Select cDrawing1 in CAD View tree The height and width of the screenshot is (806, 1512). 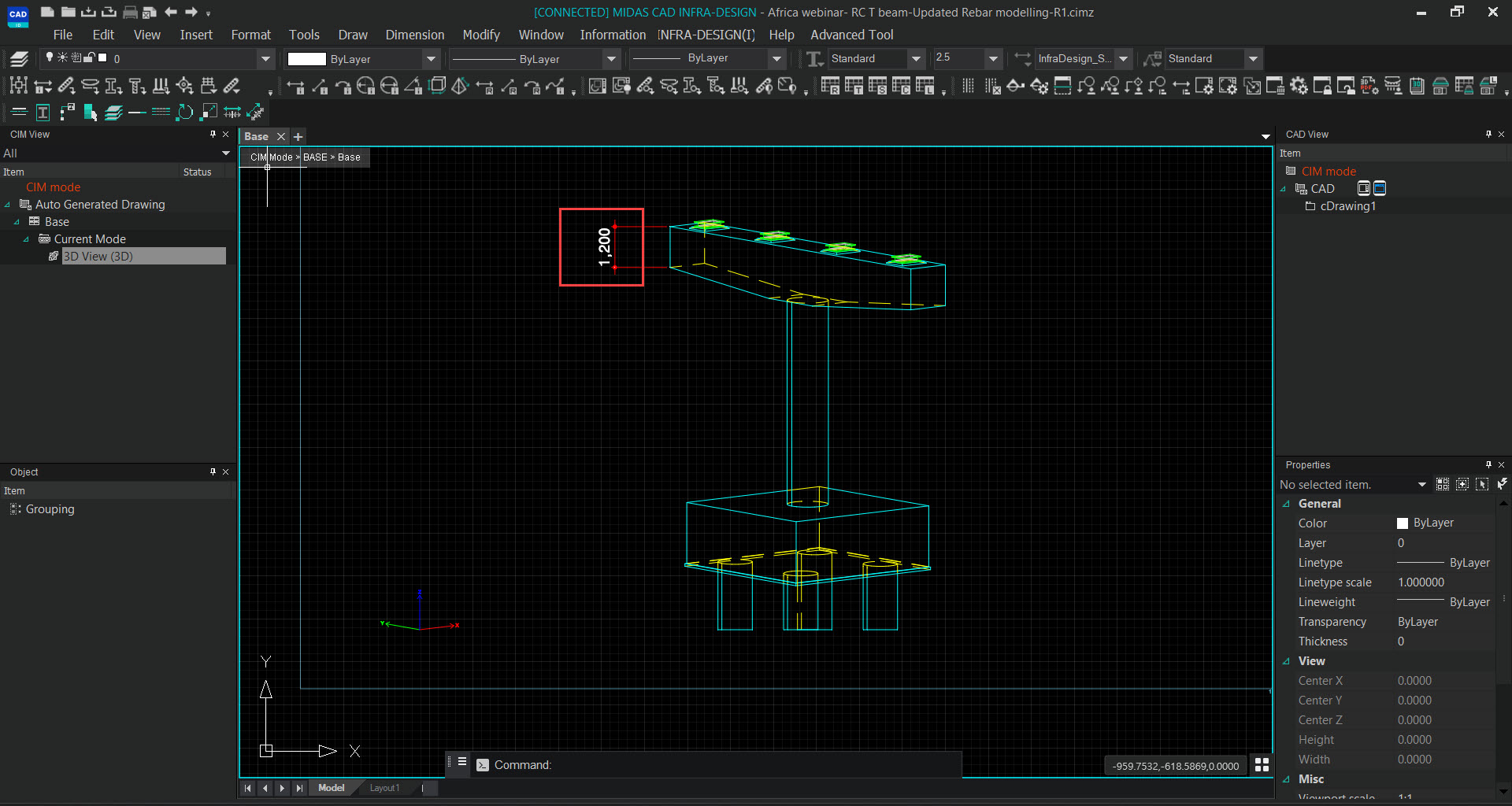tap(1347, 206)
